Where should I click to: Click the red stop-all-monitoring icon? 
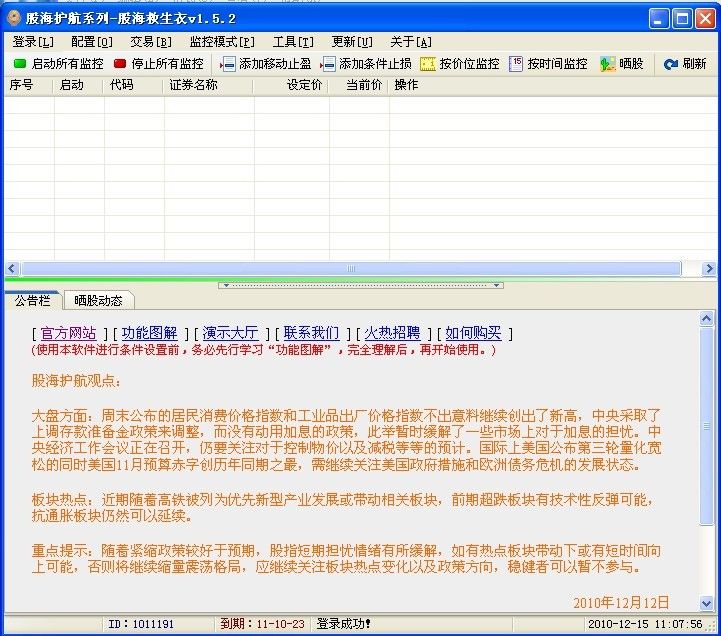pyautogui.click(x=120, y=63)
